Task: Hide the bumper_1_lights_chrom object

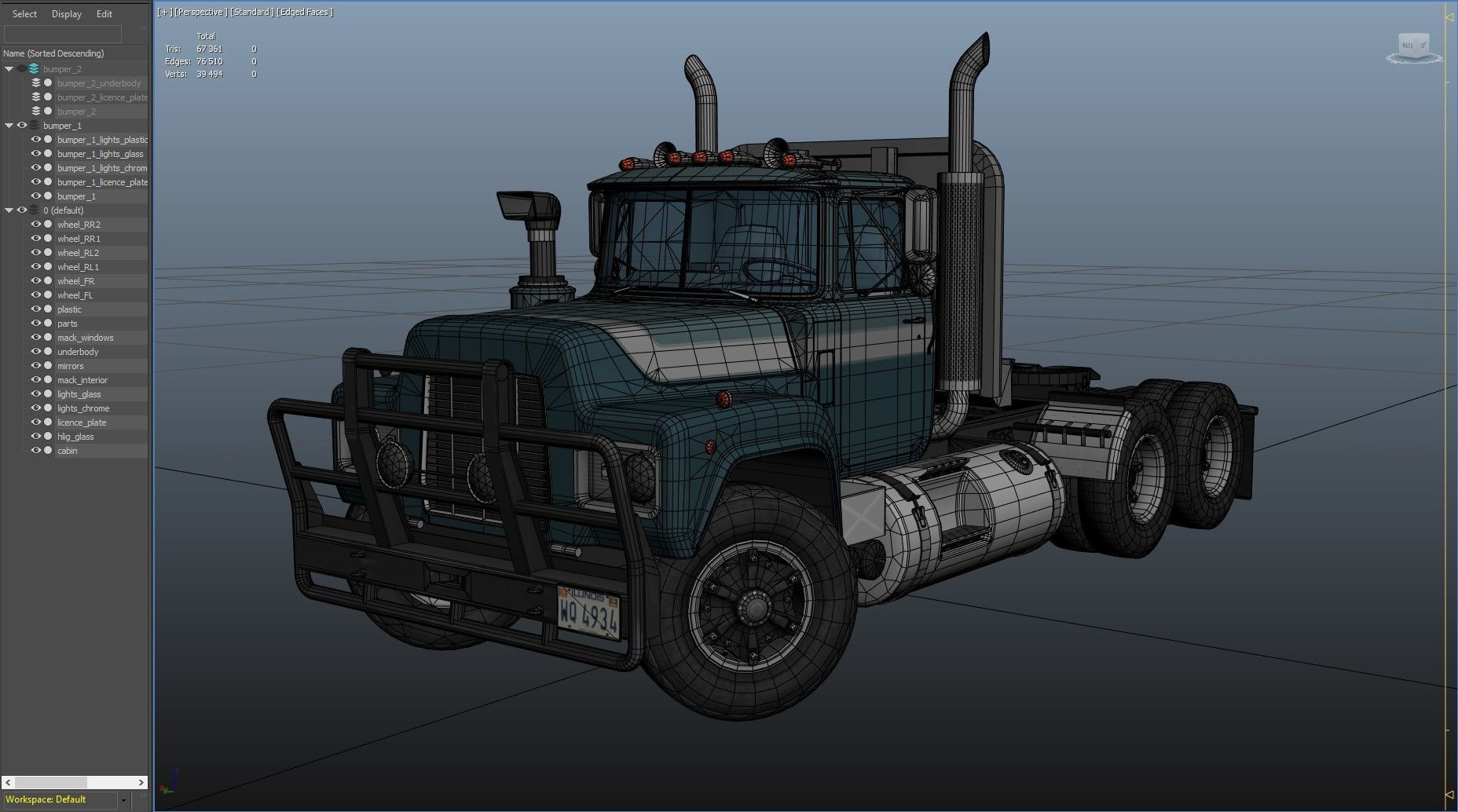Action: coord(36,168)
